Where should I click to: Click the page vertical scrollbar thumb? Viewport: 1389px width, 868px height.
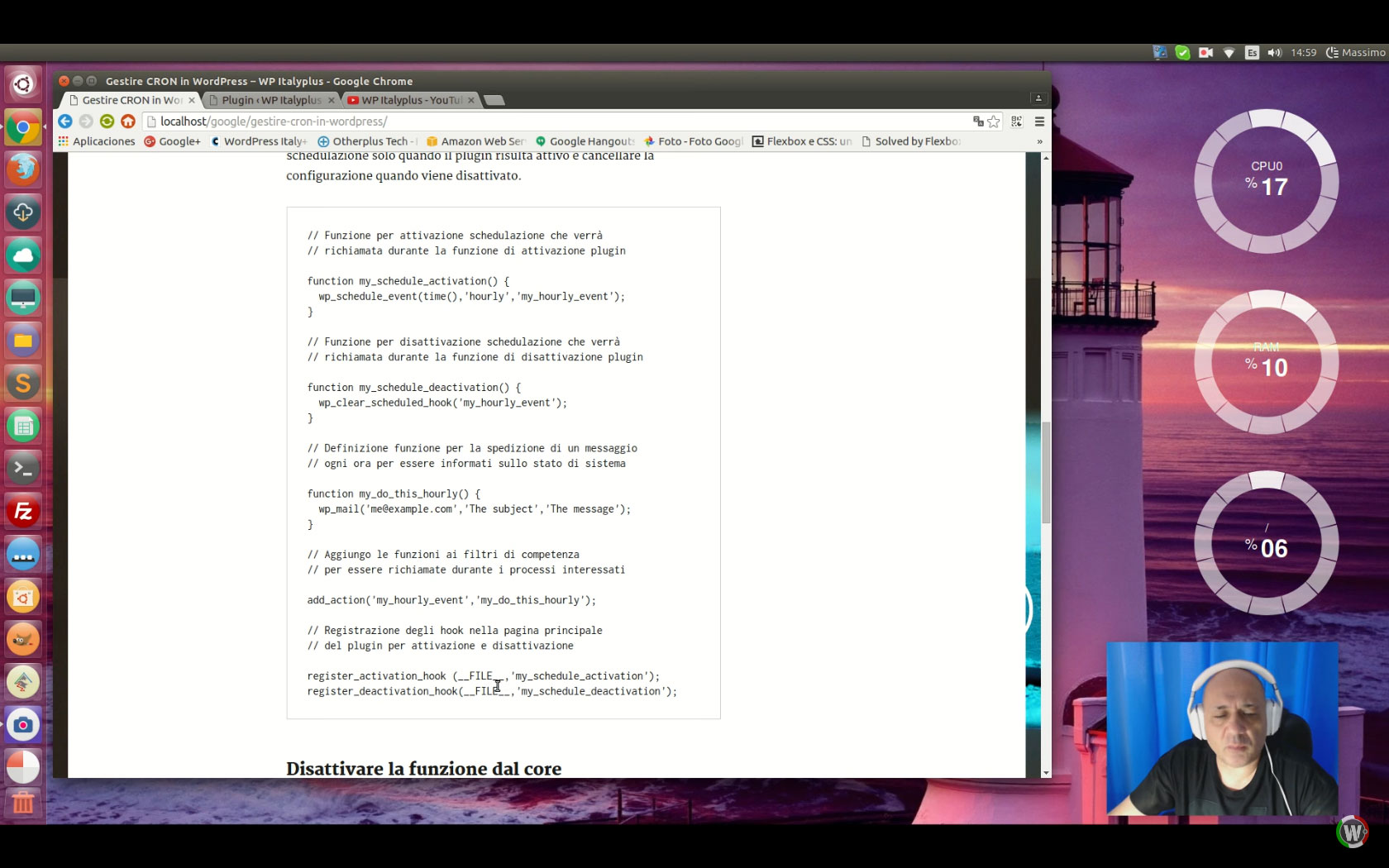tap(1046, 472)
